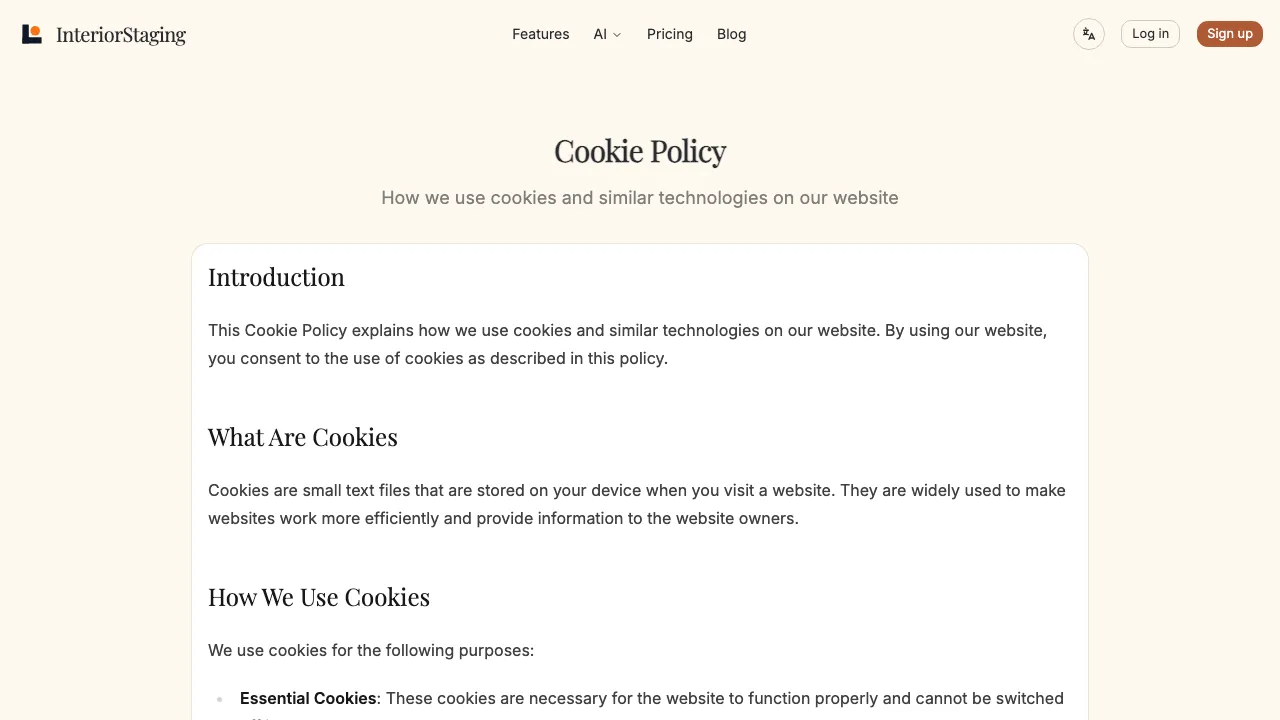This screenshot has height=720, width=1280.
Task: Go to the Pricing page
Action: (x=670, y=34)
